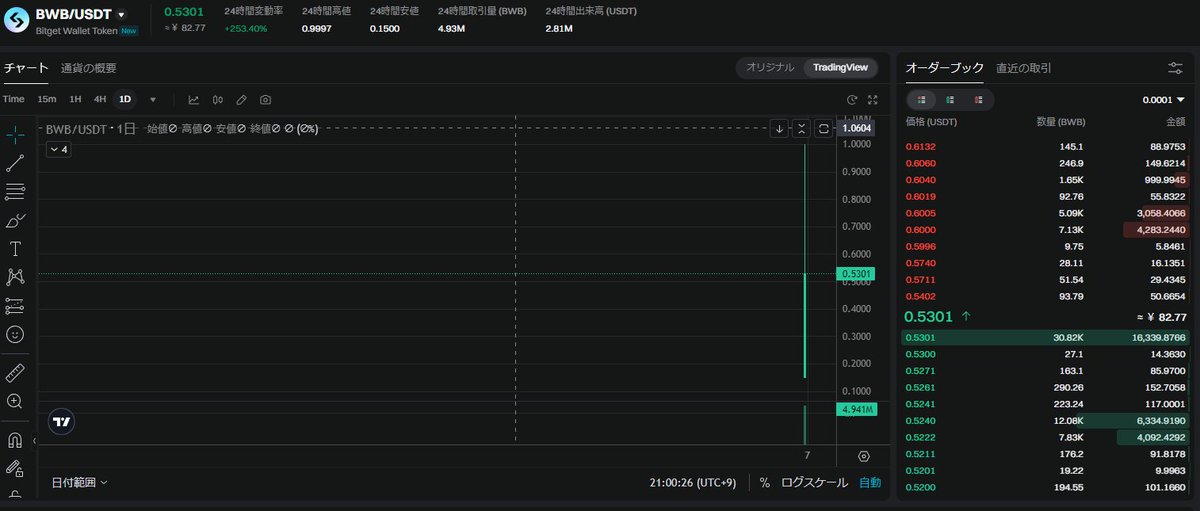
Task: Activate the zoom-in tool
Action: (15, 401)
